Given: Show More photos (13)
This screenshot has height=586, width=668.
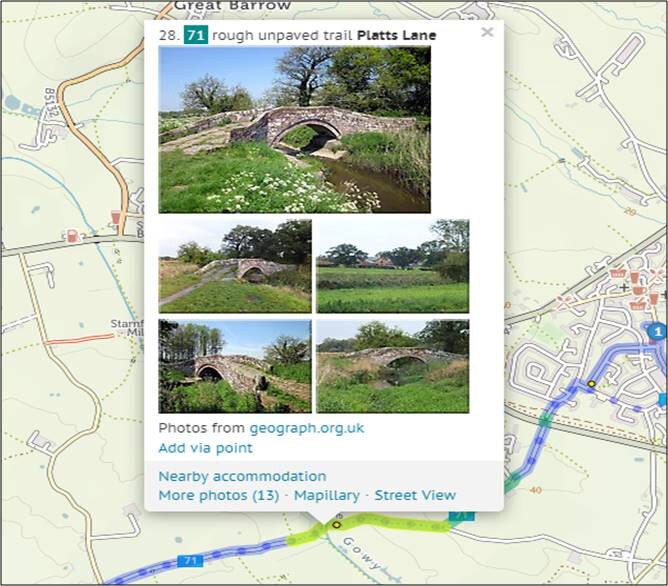Looking at the screenshot, I should (218, 495).
